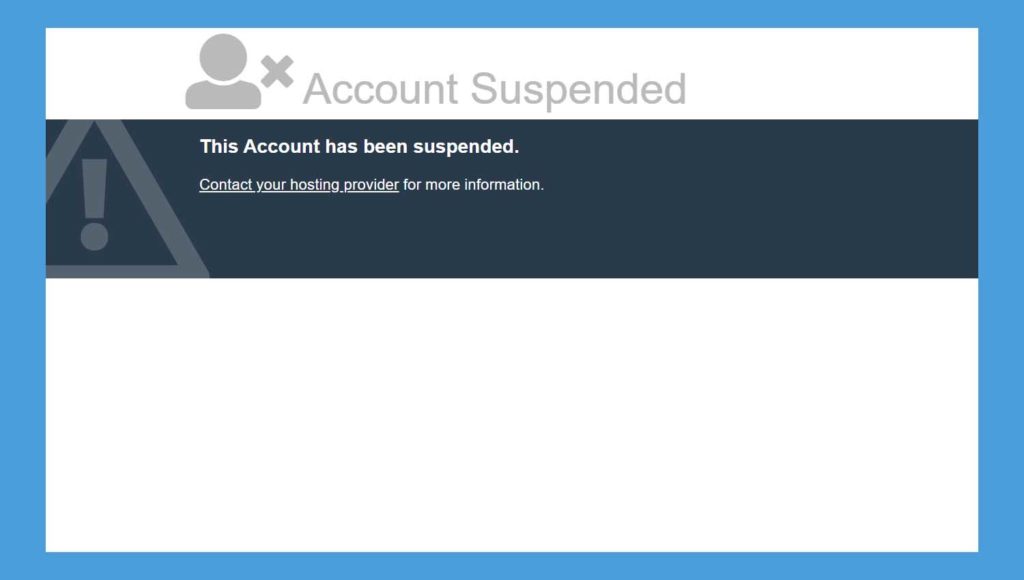
Task: Click the gray user silhouette icon
Action: click(222, 72)
